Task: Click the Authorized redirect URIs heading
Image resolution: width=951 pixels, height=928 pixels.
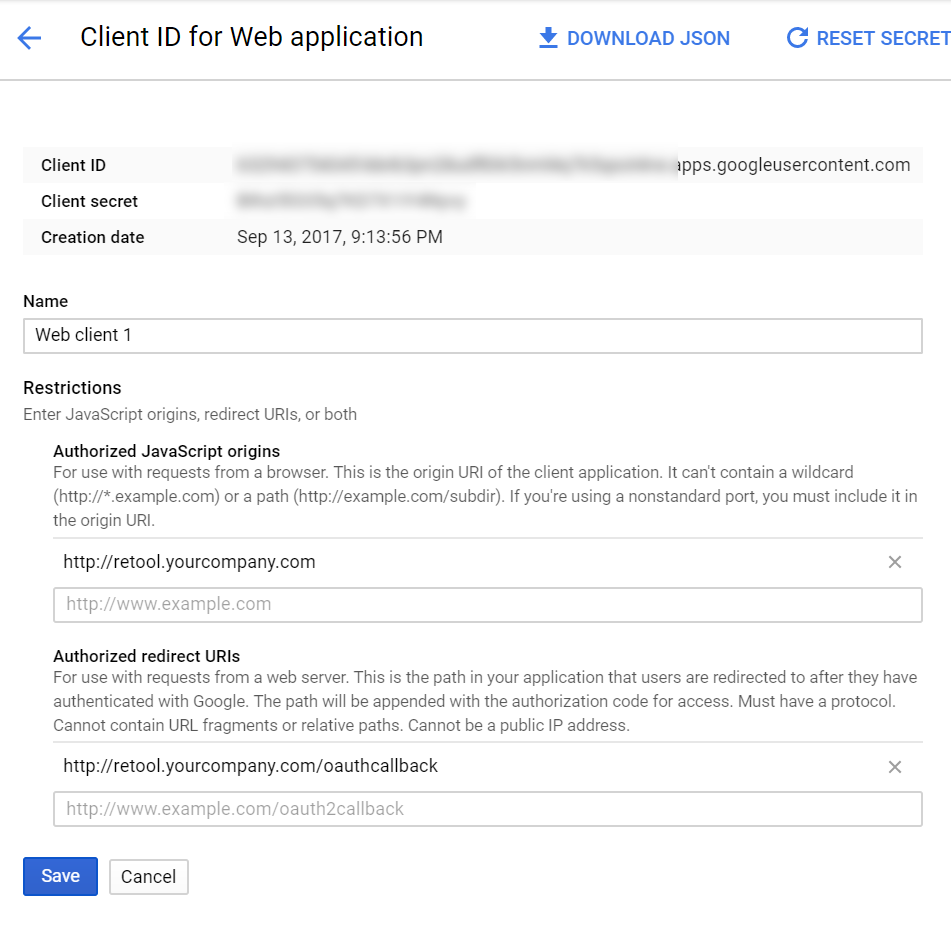Action: (x=146, y=656)
